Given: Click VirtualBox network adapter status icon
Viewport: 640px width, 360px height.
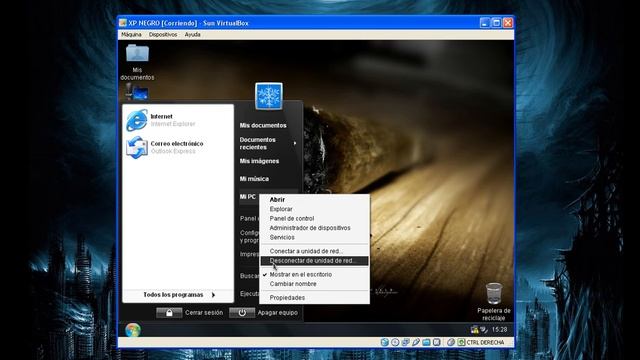Looking at the screenshot, I should [406, 342].
